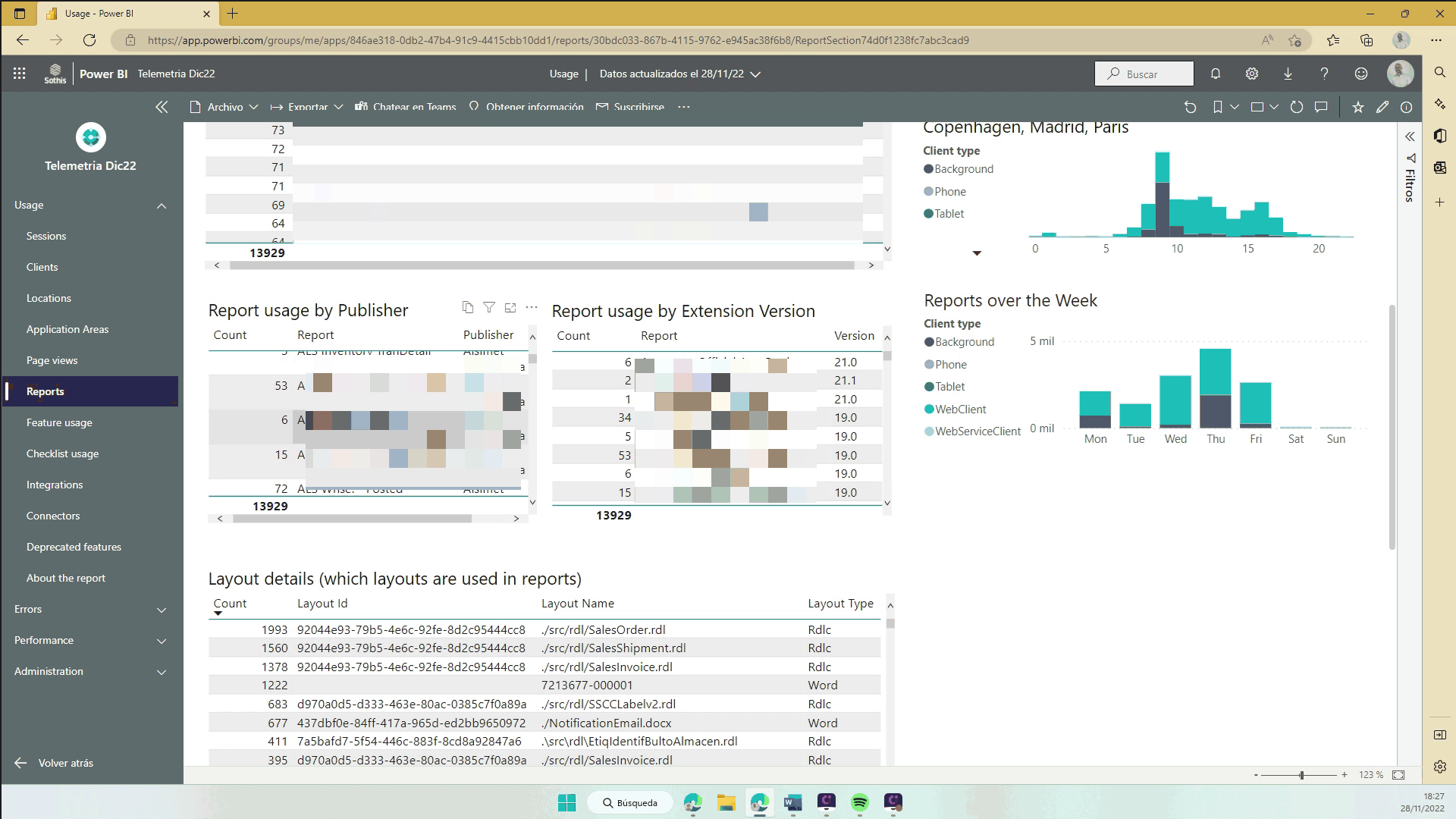The width and height of the screenshot is (1456, 819).
Task: Open the comments speech bubble icon
Action: (x=1321, y=107)
